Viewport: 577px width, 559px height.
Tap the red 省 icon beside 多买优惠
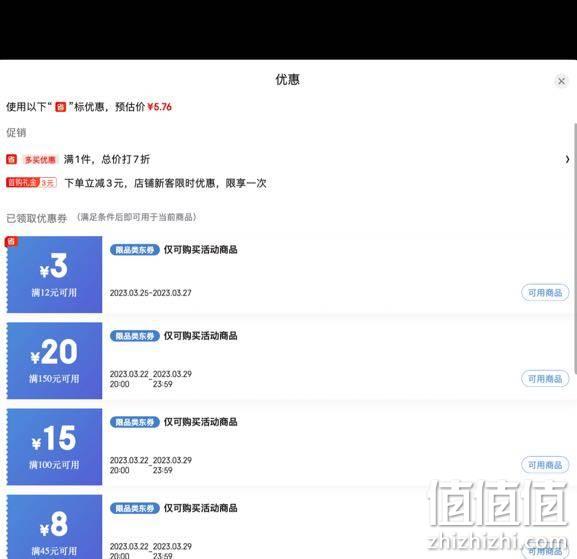pyautogui.click(x=11, y=159)
